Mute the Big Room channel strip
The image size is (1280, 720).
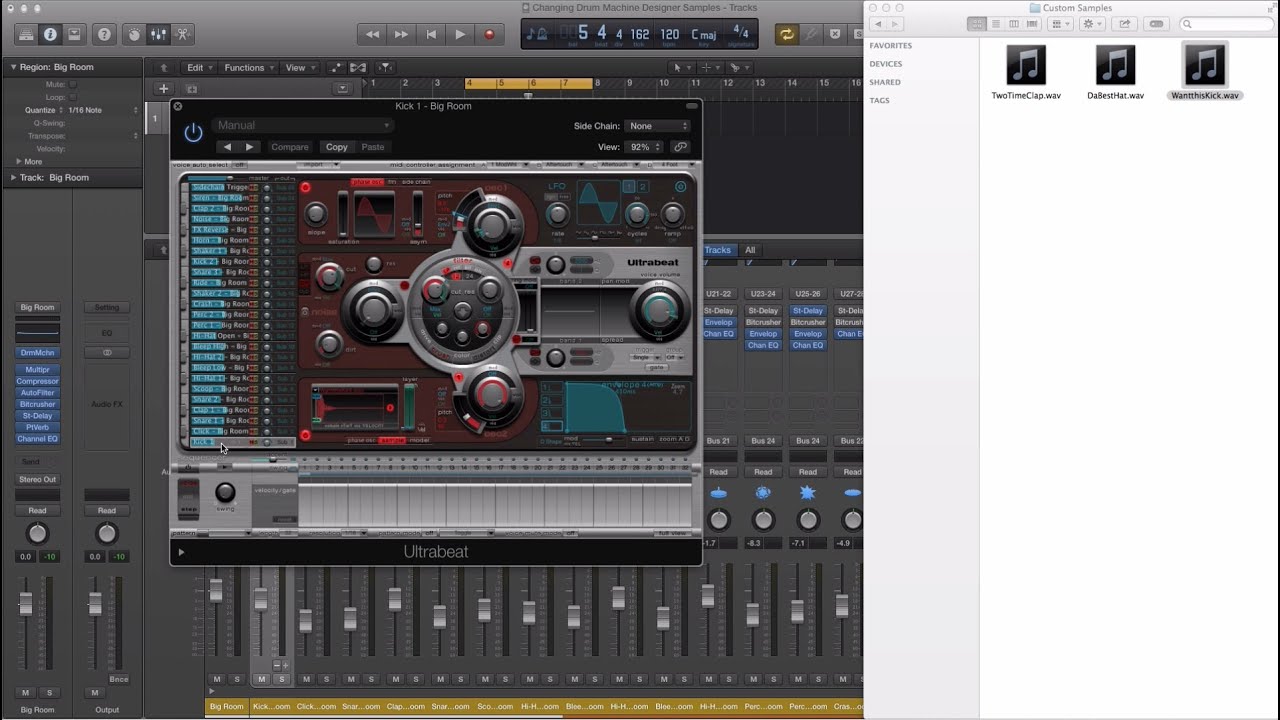[26, 693]
